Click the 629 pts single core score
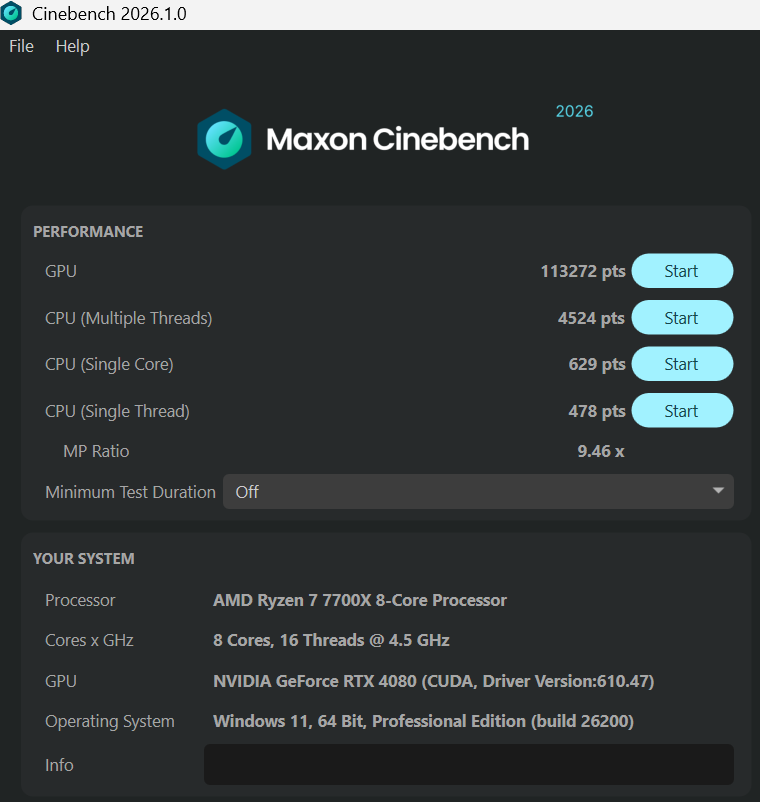The image size is (760, 802). 597,364
